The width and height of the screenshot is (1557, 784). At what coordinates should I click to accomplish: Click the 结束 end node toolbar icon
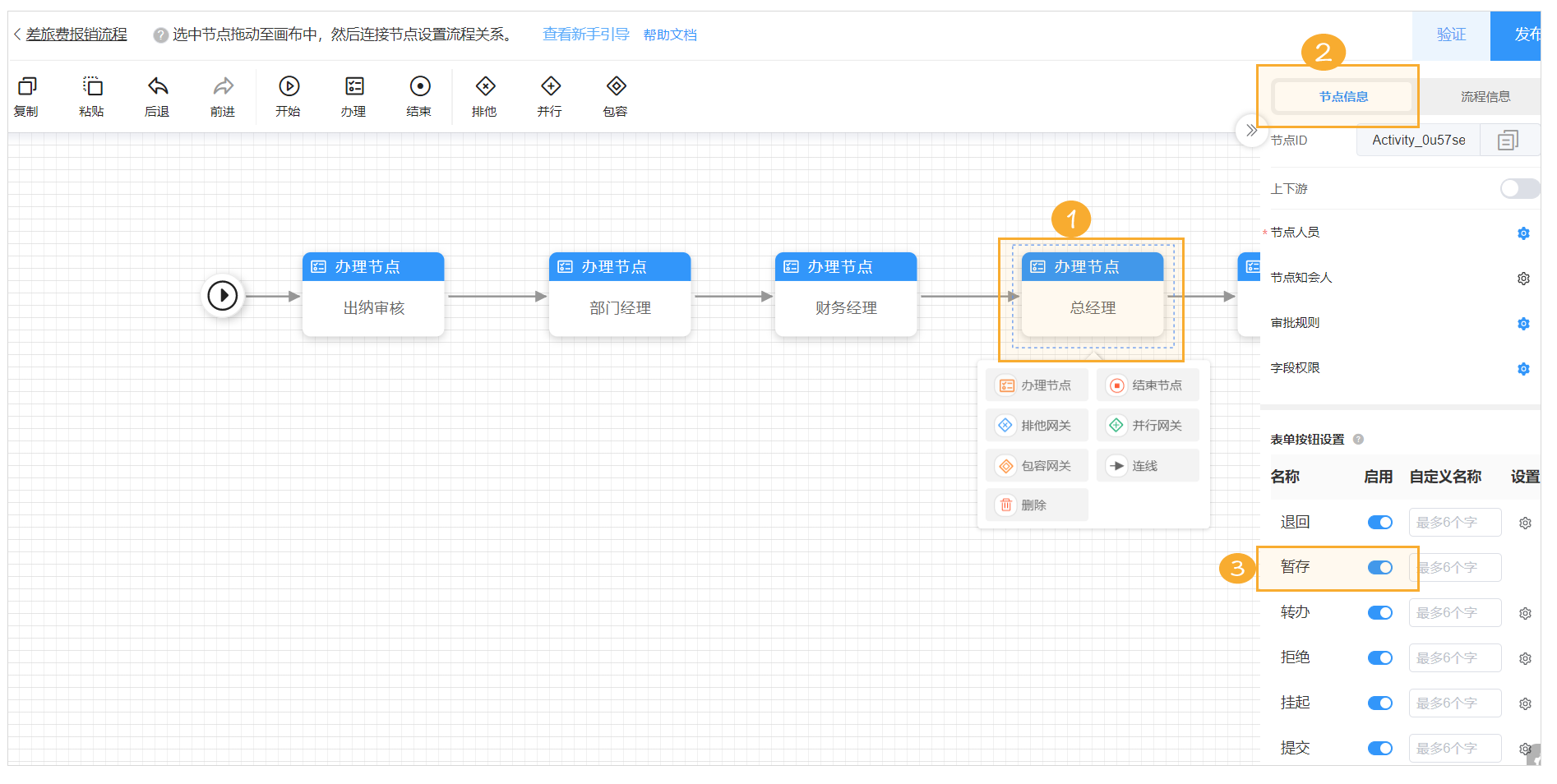(x=419, y=87)
